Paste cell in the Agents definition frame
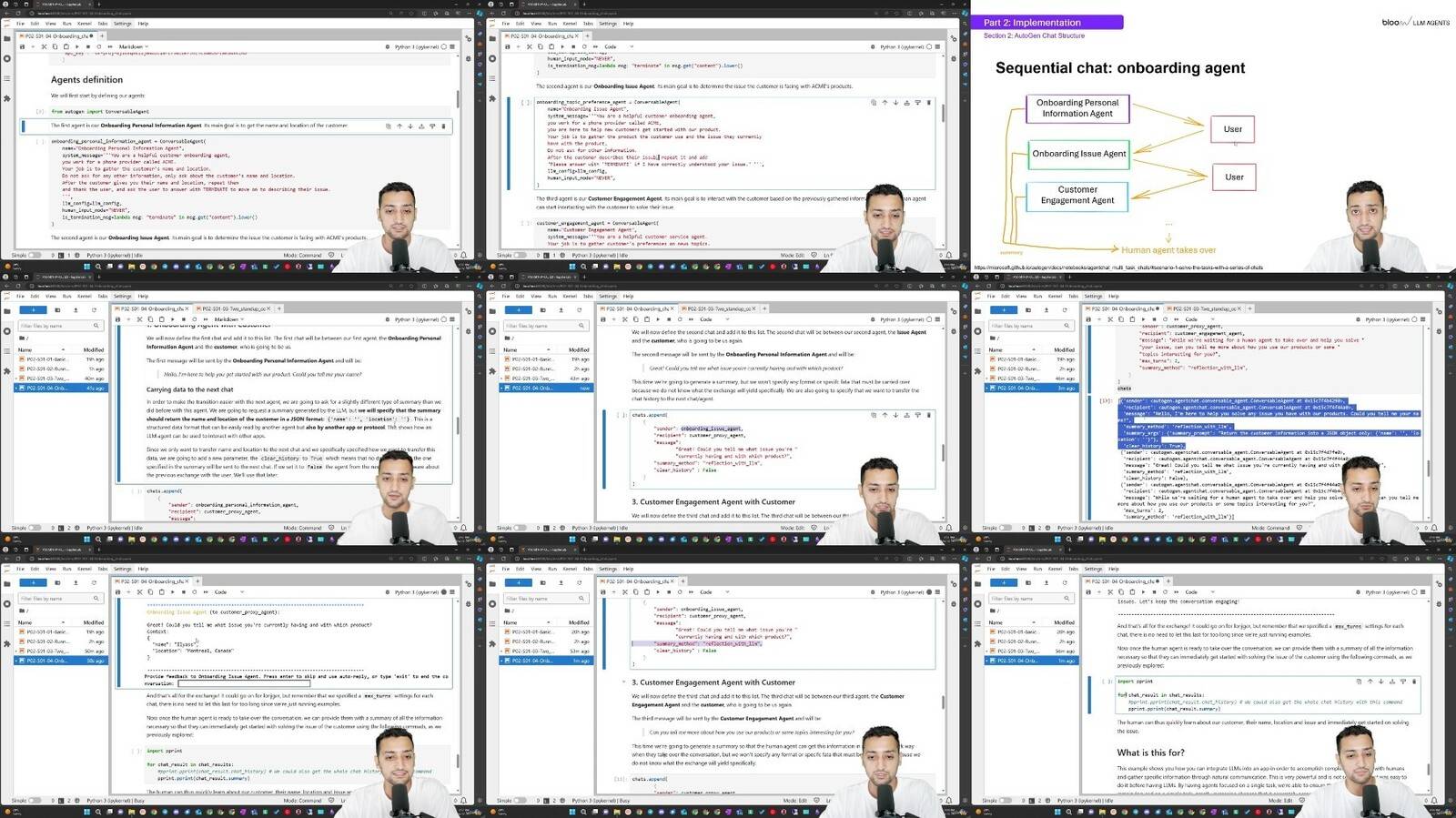1456x818 pixels. click(x=66, y=46)
